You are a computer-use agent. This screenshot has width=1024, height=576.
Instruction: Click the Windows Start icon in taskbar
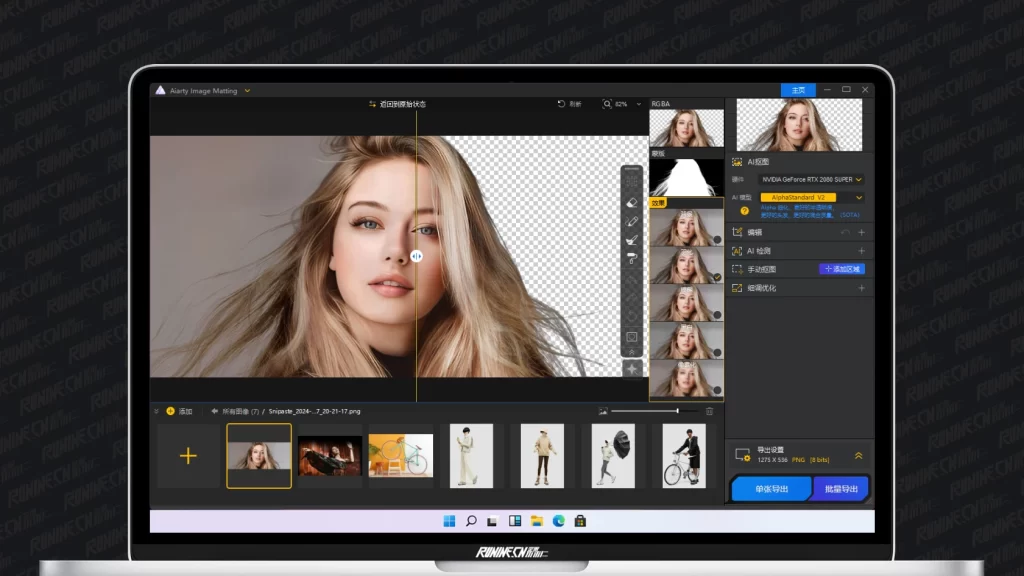click(x=449, y=521)
